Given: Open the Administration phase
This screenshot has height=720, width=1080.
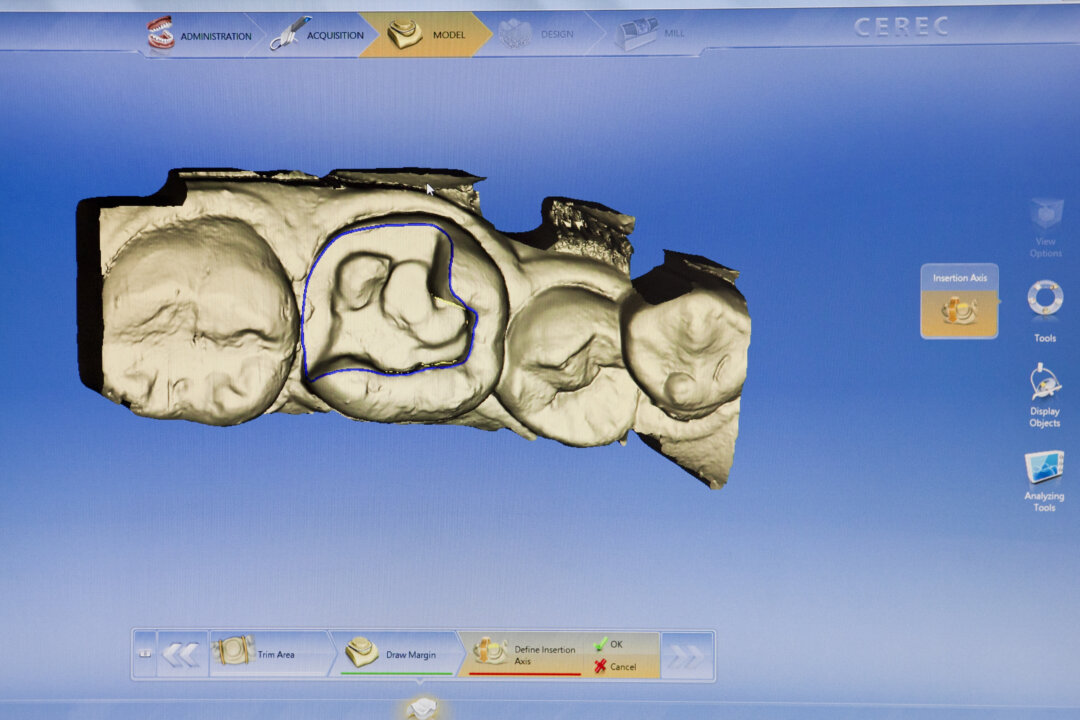Looking at the screenshot, I should [x=200, y=34].
